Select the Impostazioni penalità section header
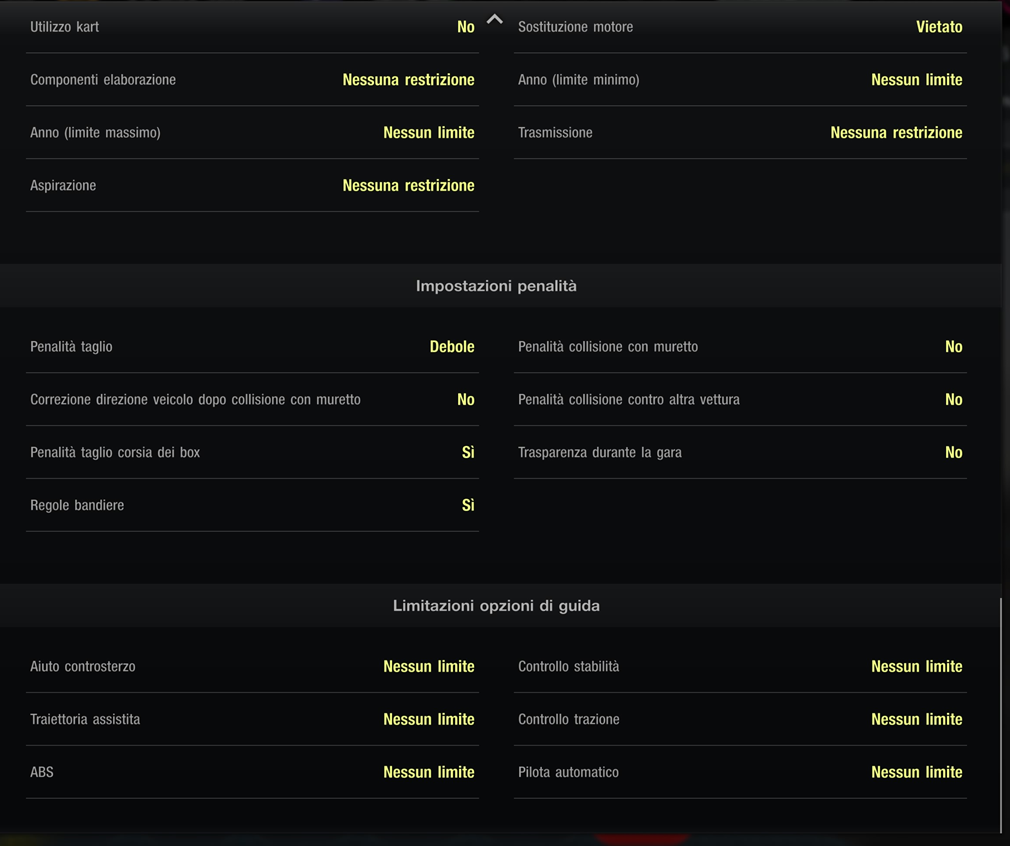The height and width of the screenshot is (846, 1010). pyautogui.click(x=496, y=286)
